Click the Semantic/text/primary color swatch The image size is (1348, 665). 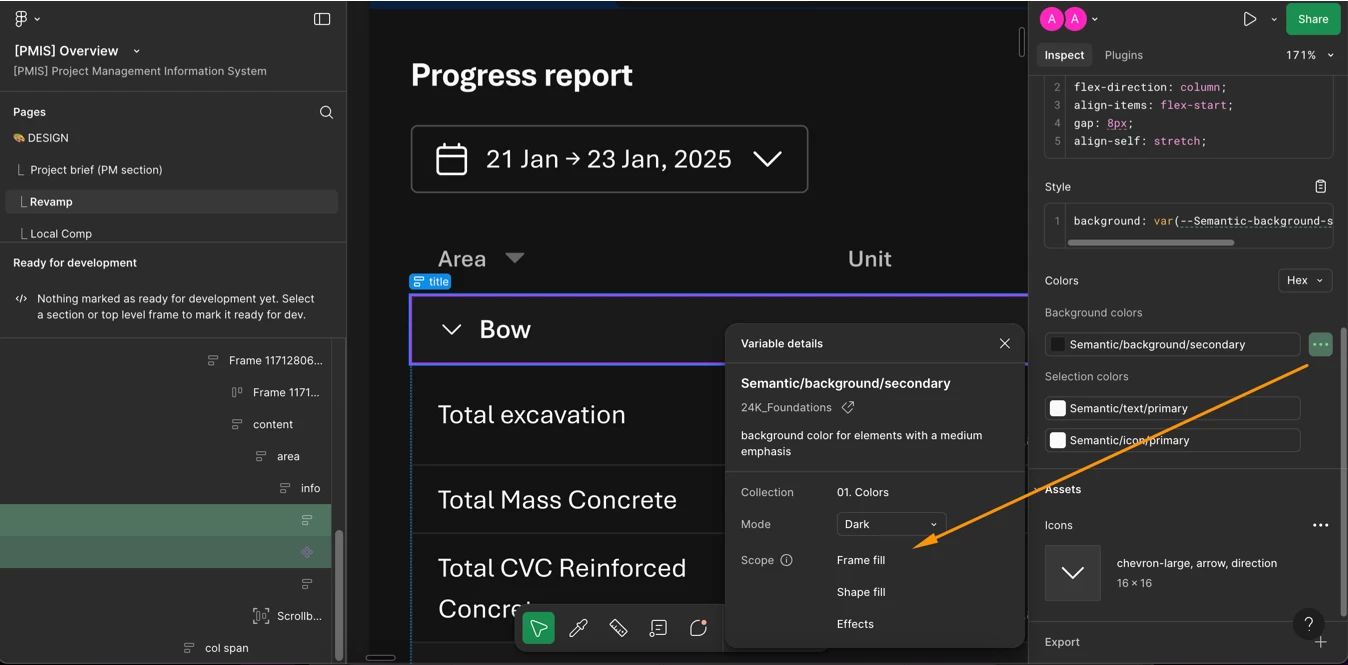point(1057,408)
